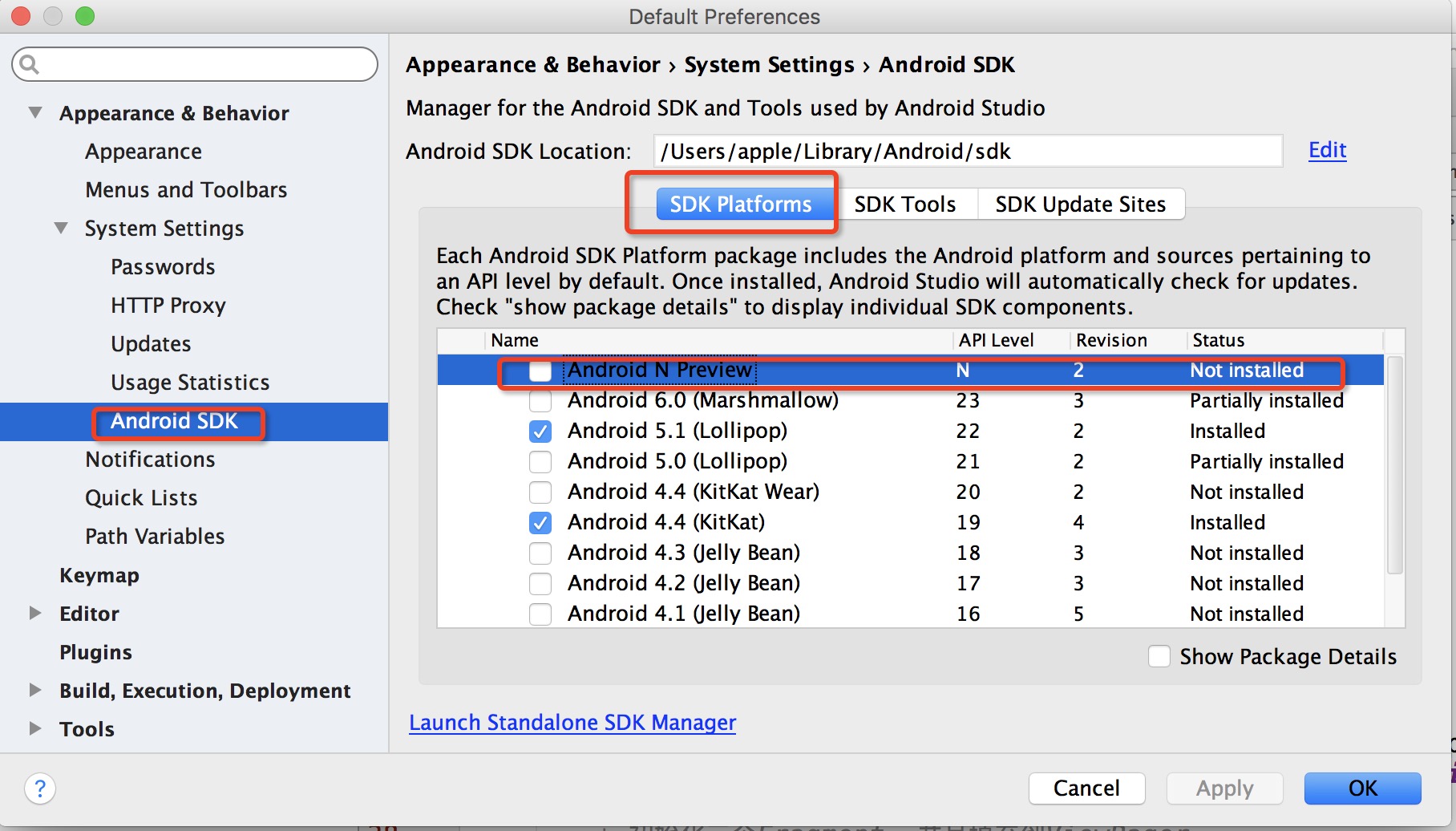
Task: Click the Edit link for SDK location
Action: [1327, 151]
